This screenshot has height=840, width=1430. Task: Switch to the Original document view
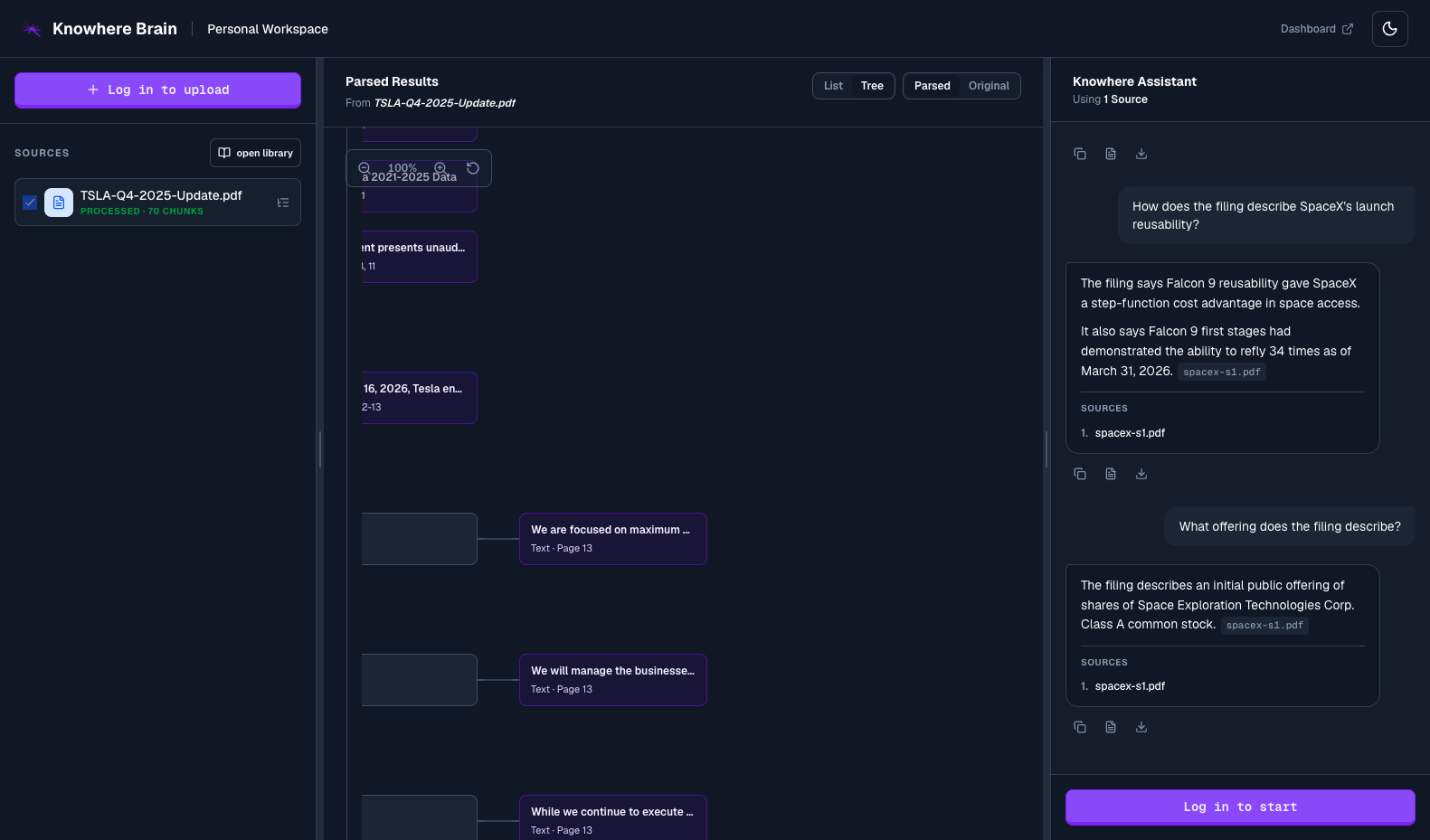pyautogui.click(x=989, y=86)
